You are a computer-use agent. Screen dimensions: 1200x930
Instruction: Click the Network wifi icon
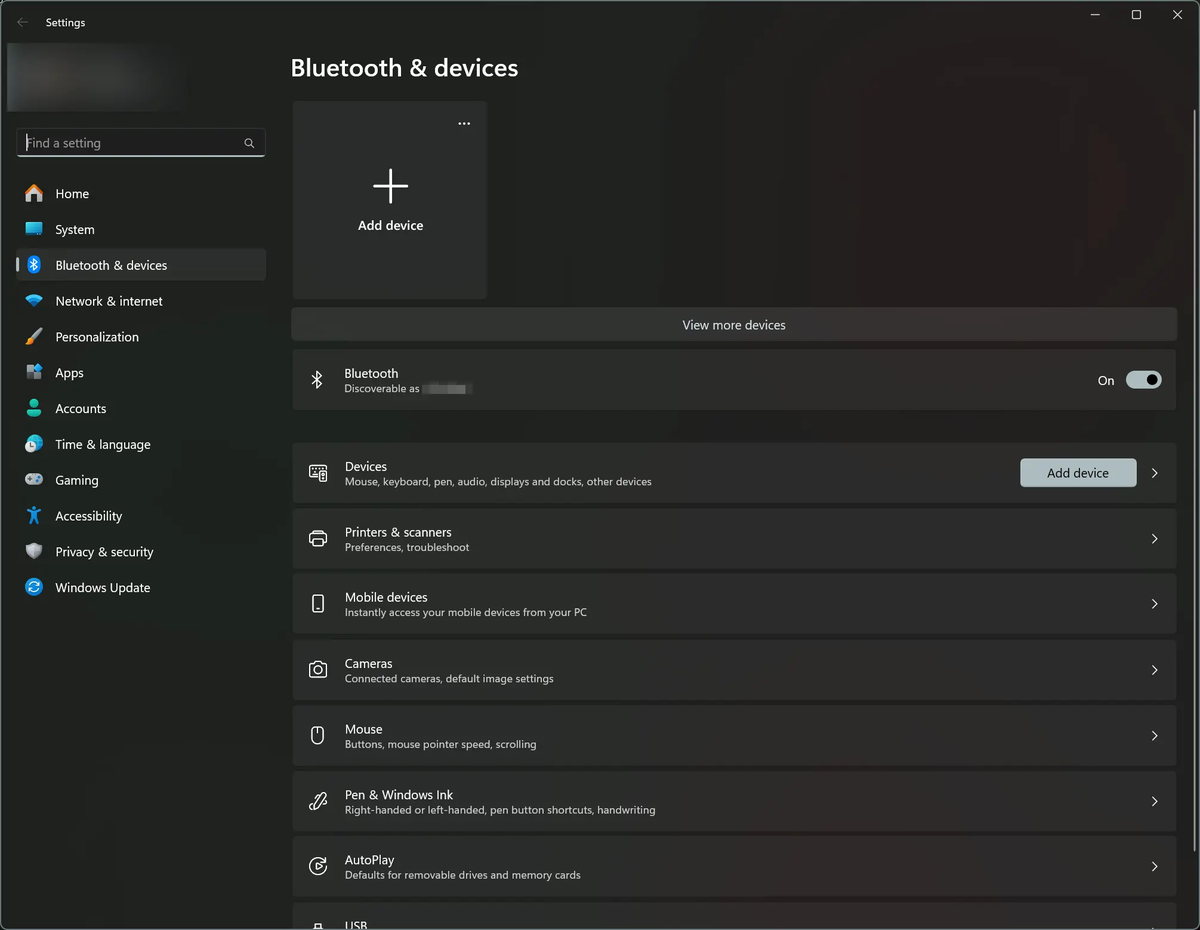pos(34,301)
